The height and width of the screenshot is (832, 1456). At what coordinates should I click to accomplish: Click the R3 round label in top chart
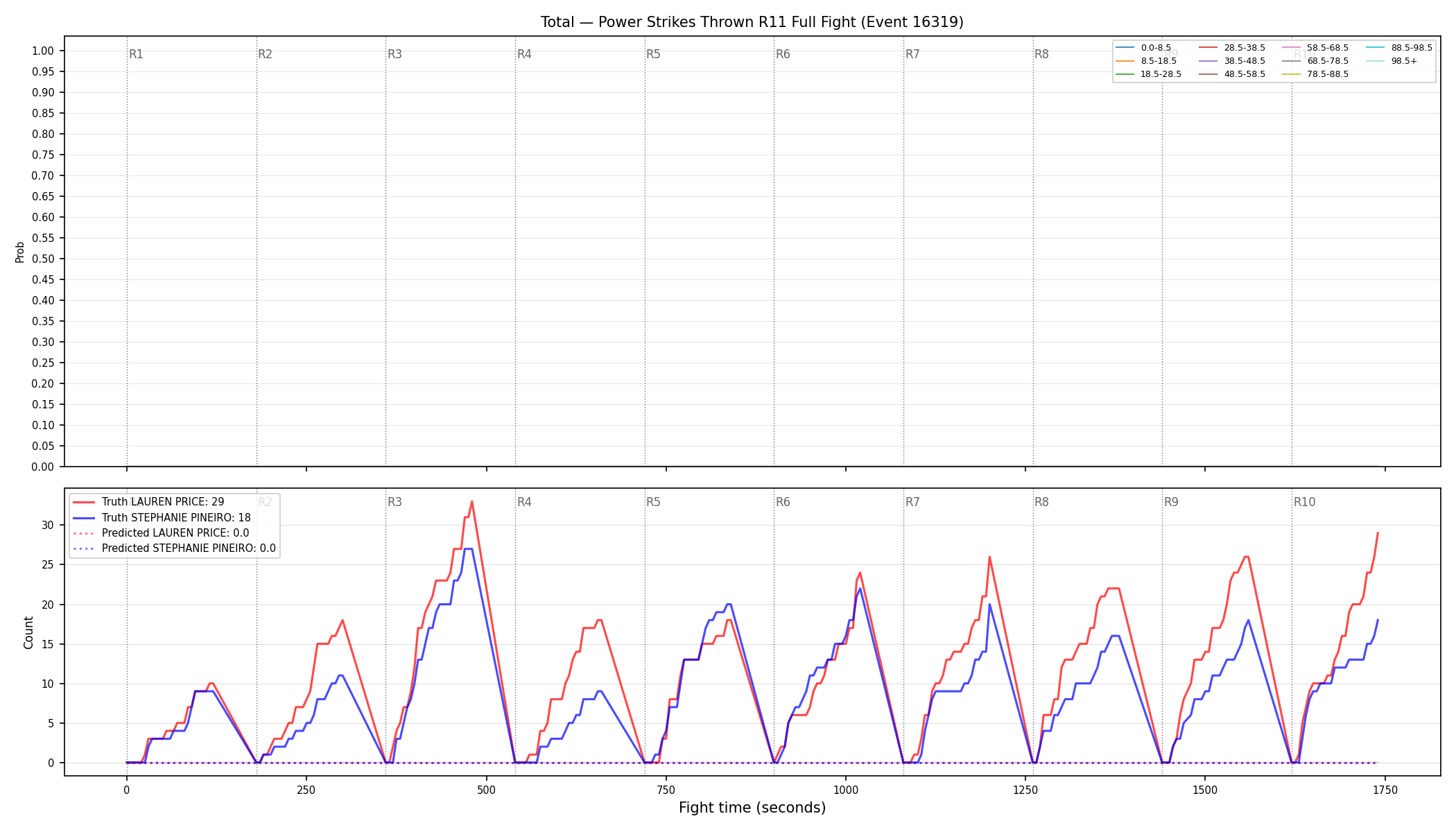coord(395,54)
